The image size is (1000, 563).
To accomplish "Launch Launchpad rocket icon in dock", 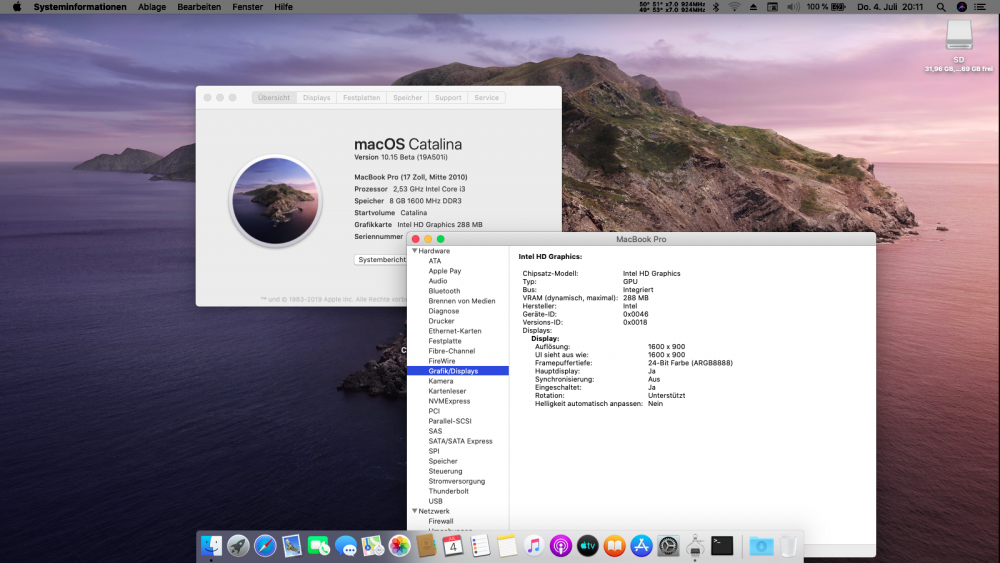I will click(x=238, y=546).
